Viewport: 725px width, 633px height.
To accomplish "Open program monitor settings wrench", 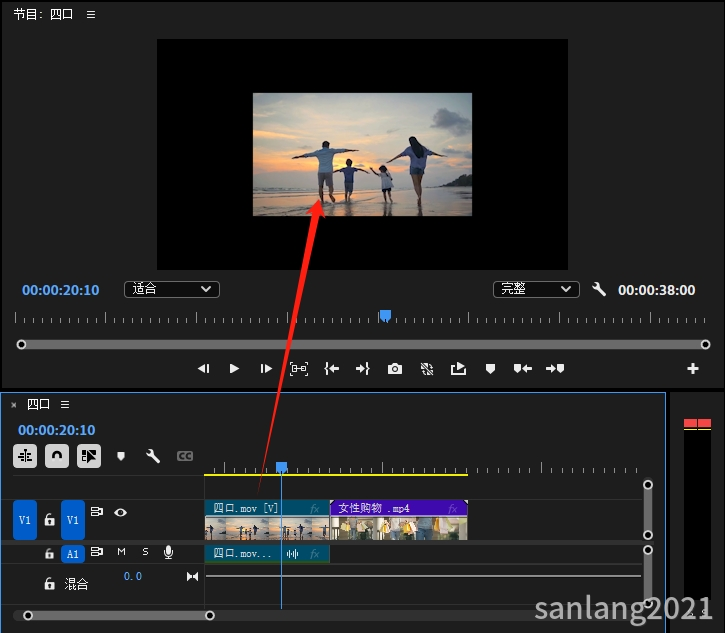I will click(x=599, y=289).
